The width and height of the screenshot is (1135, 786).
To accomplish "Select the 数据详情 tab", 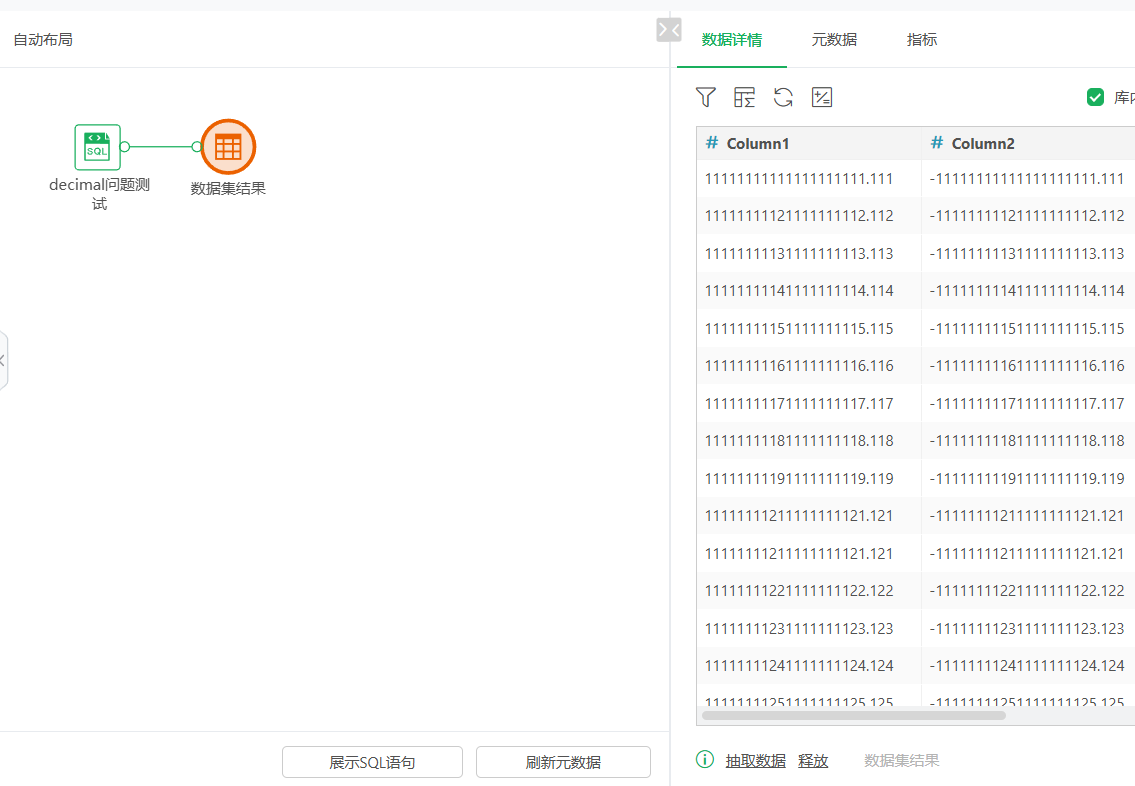I will [731, 40].
